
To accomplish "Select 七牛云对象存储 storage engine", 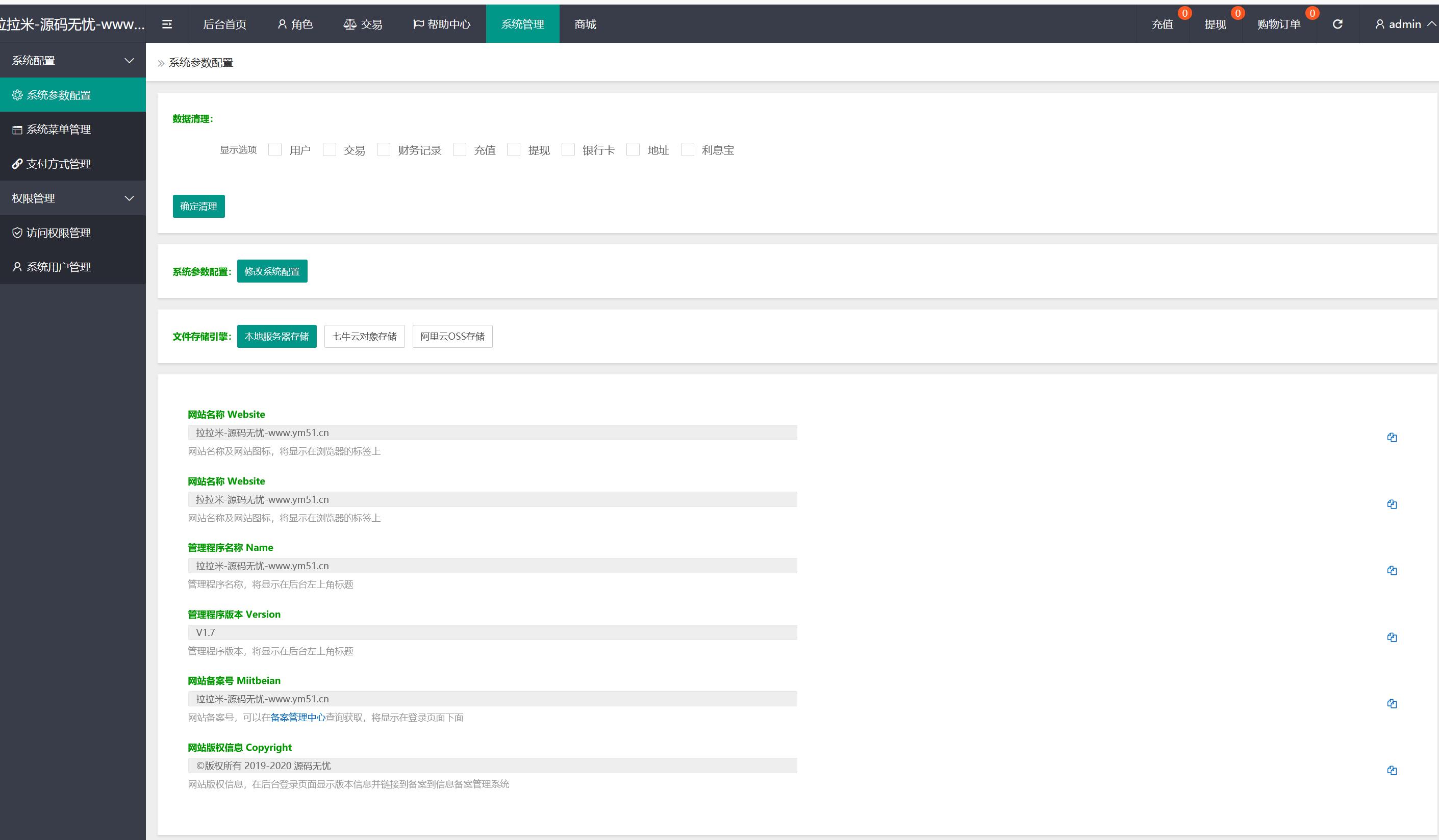I will (x=364, y=336).
